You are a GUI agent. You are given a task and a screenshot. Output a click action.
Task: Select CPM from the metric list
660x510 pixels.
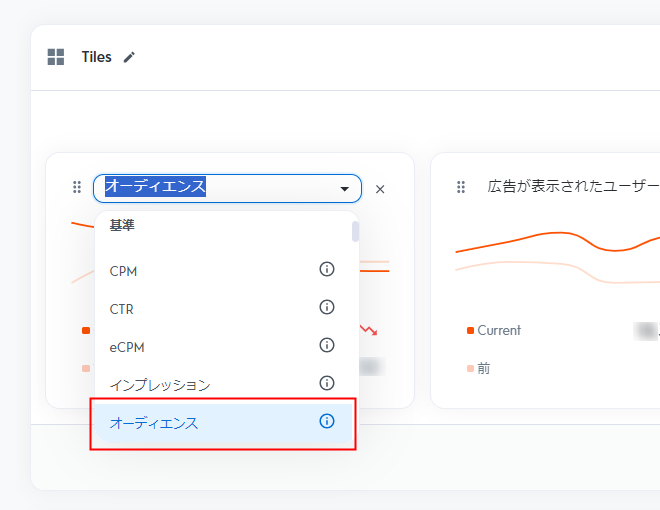click(123, 271)
